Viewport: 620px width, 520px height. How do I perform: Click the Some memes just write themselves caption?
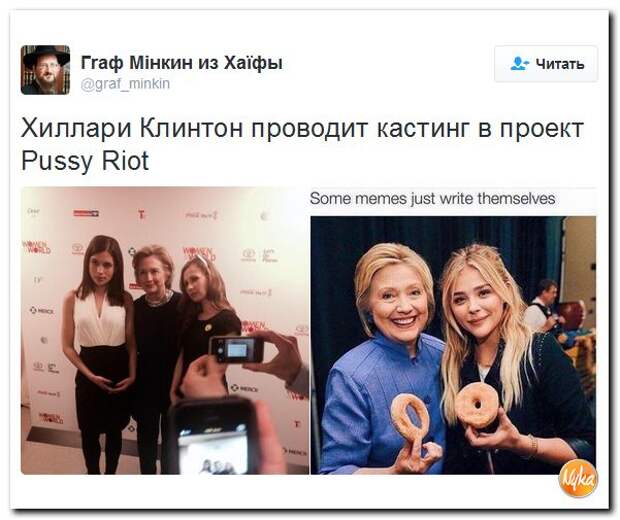point(433,198)
